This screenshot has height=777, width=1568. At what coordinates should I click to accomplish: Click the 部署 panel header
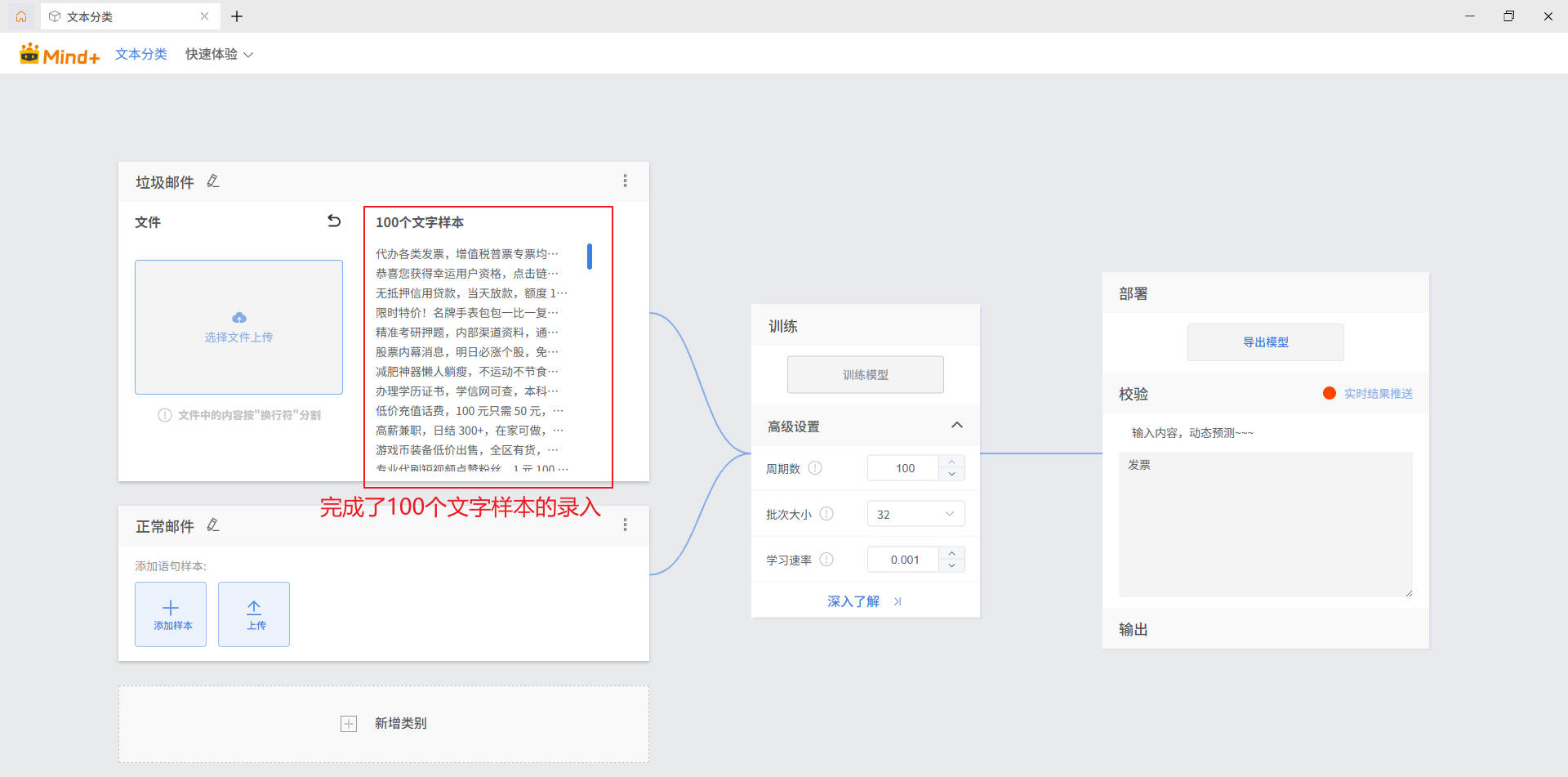tap(1266, 293)
